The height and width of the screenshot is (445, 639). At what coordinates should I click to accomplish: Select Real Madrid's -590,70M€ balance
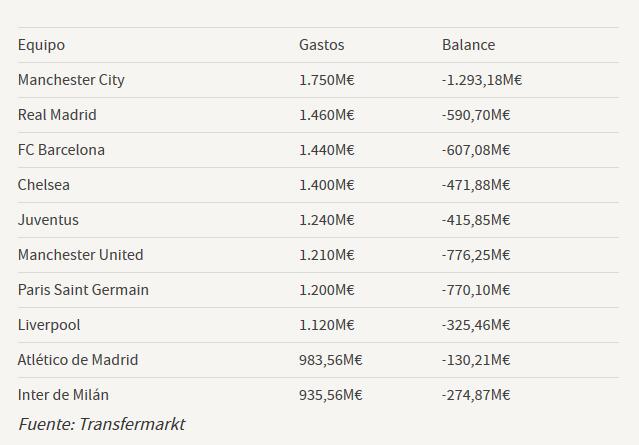point(476,115)
